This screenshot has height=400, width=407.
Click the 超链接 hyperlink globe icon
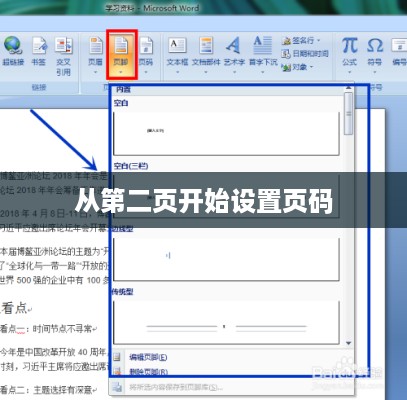tap(13, 46)
